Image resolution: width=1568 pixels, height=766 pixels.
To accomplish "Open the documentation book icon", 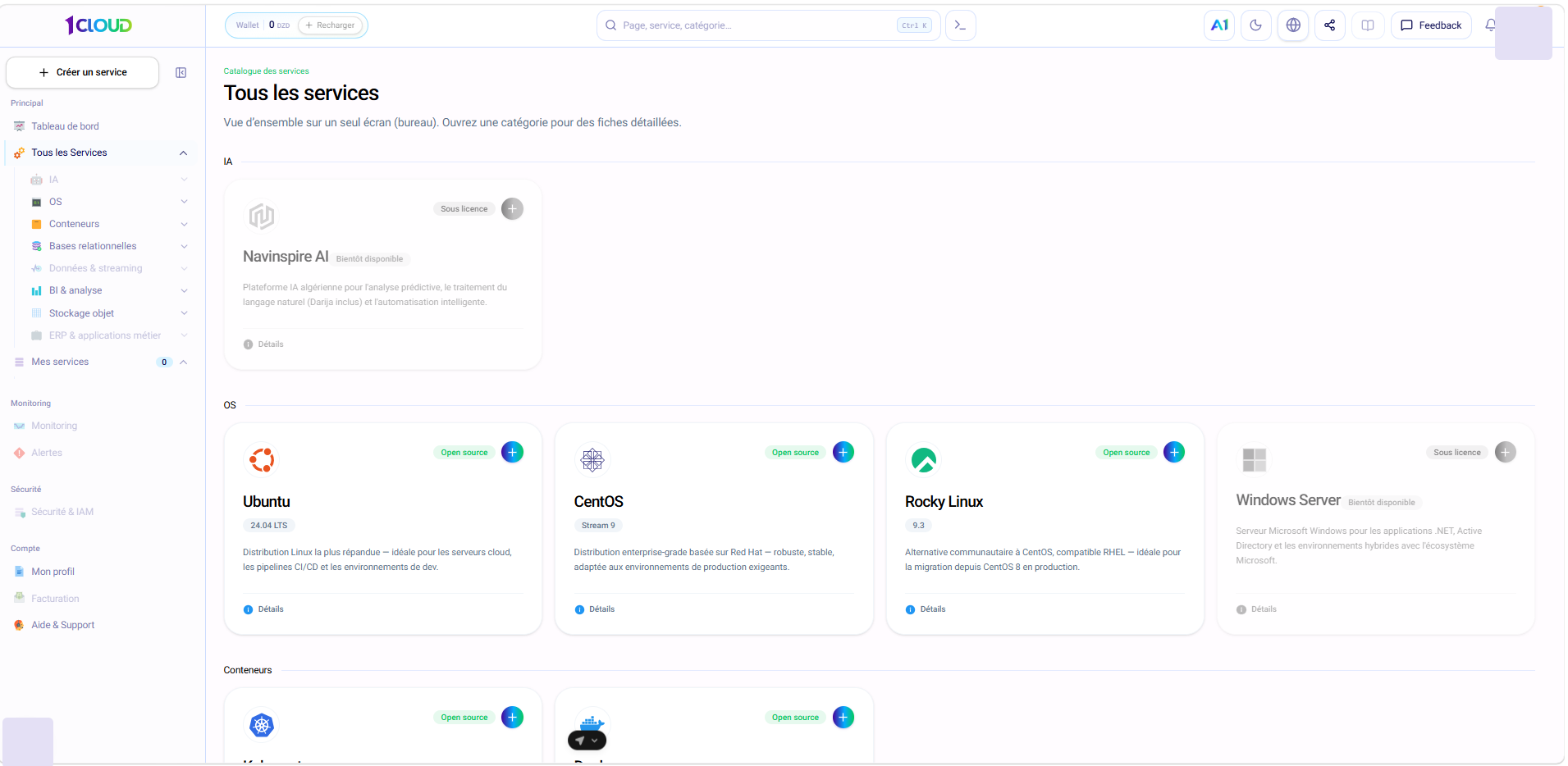I will [x=1368, y=25].
